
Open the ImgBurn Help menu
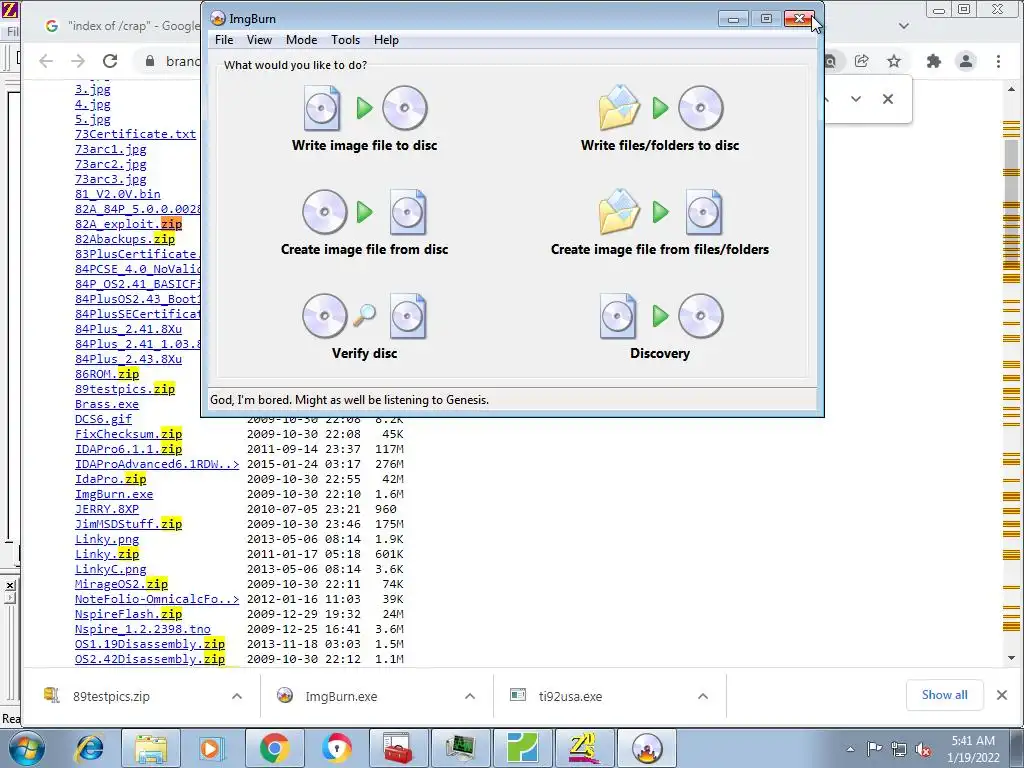(x=386, y=40)
